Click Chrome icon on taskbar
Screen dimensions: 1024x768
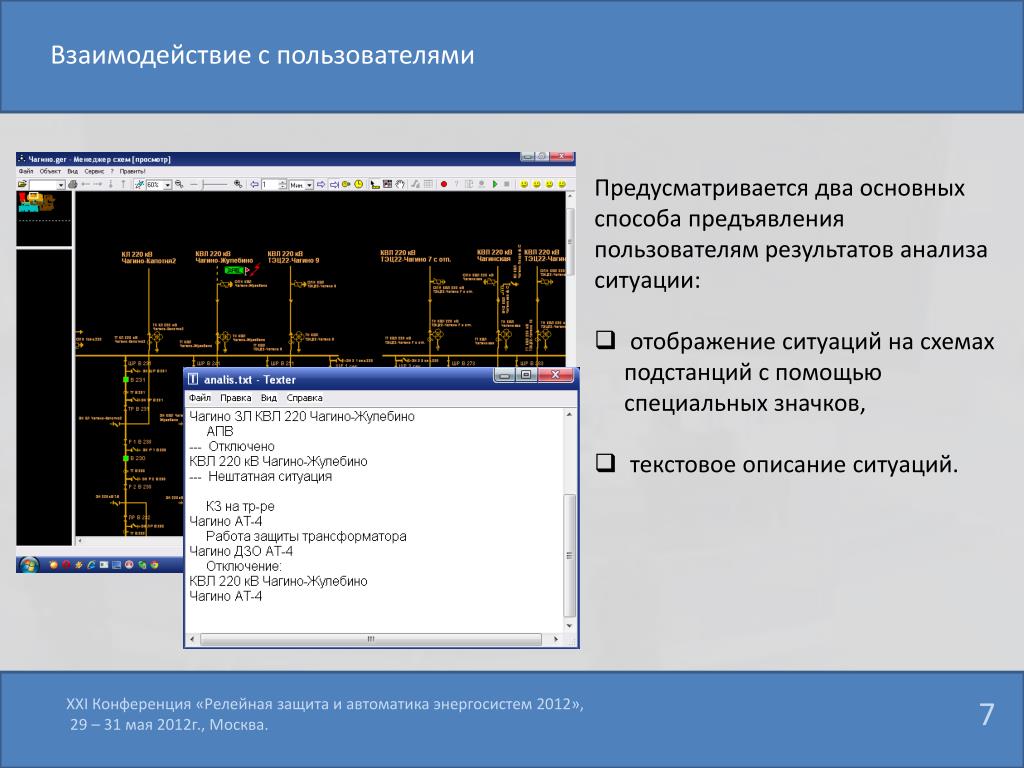(155, 565)
